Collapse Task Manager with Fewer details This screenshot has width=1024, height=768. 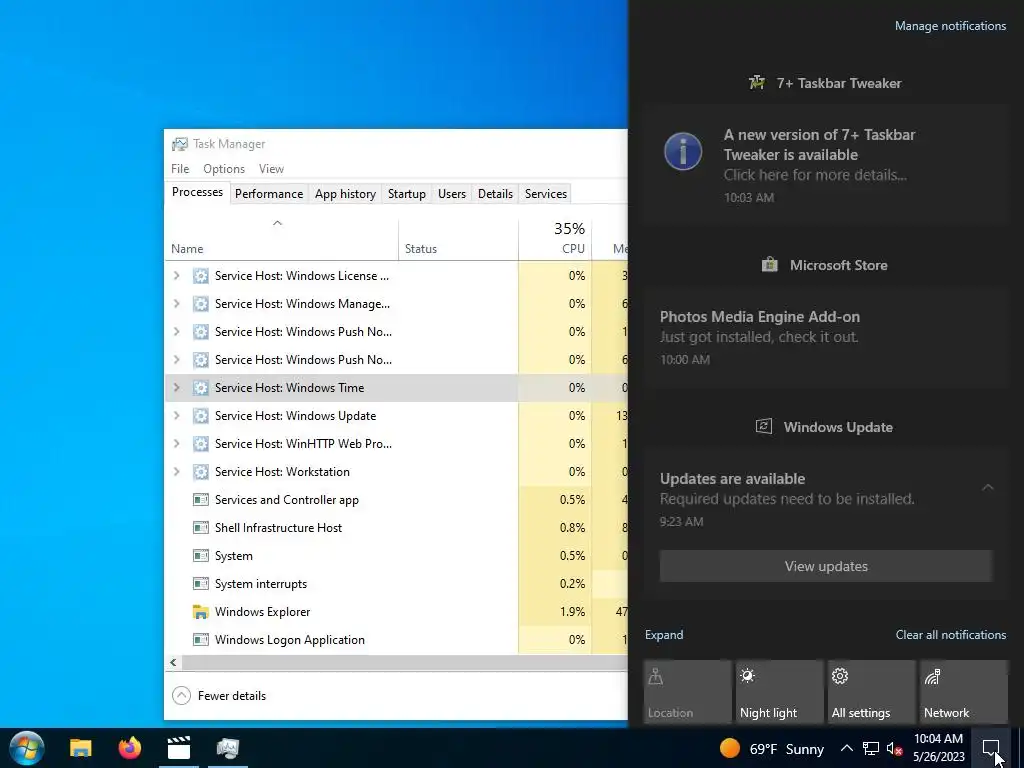219,696
